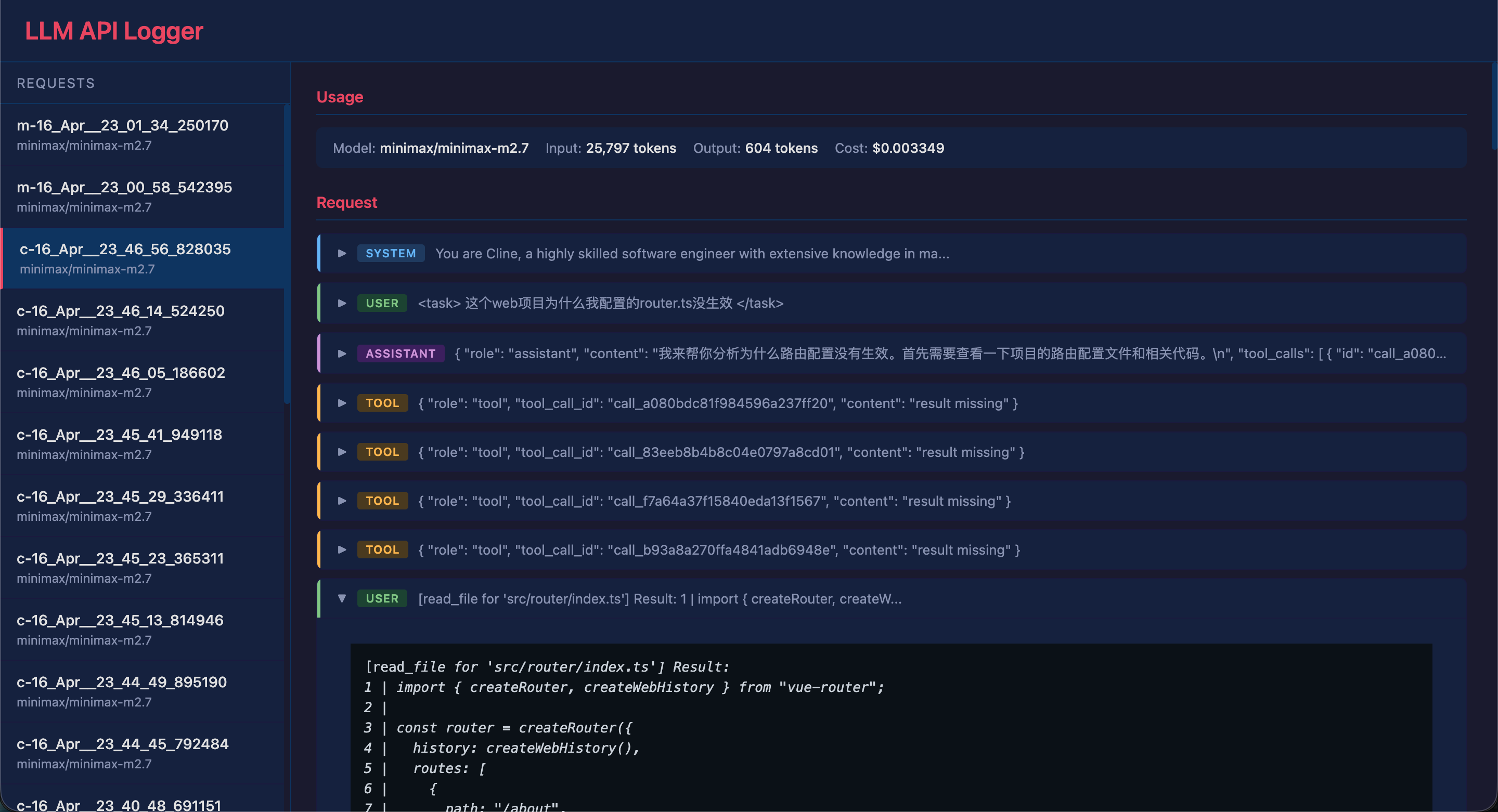This screenshot has height=812, width=1498.
Task: Click the green USER badge on the task message
Action: coord(382,303)
